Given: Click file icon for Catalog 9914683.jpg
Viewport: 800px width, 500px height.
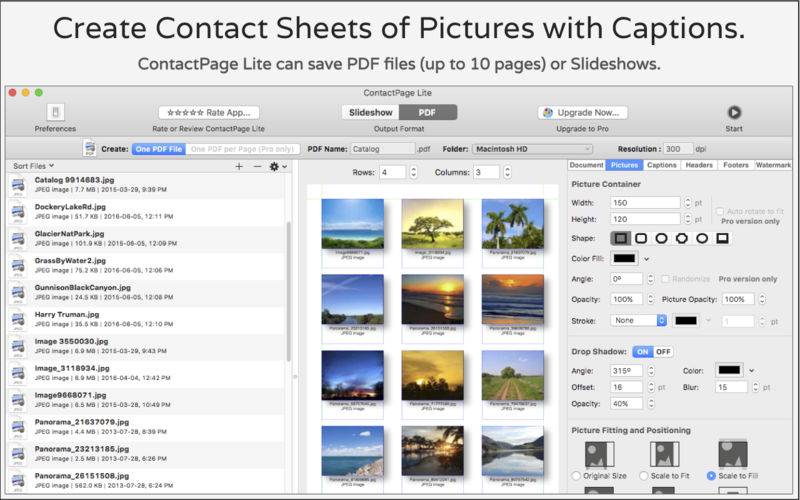Looking at the screenshot, I should click(x=18, y=185).
